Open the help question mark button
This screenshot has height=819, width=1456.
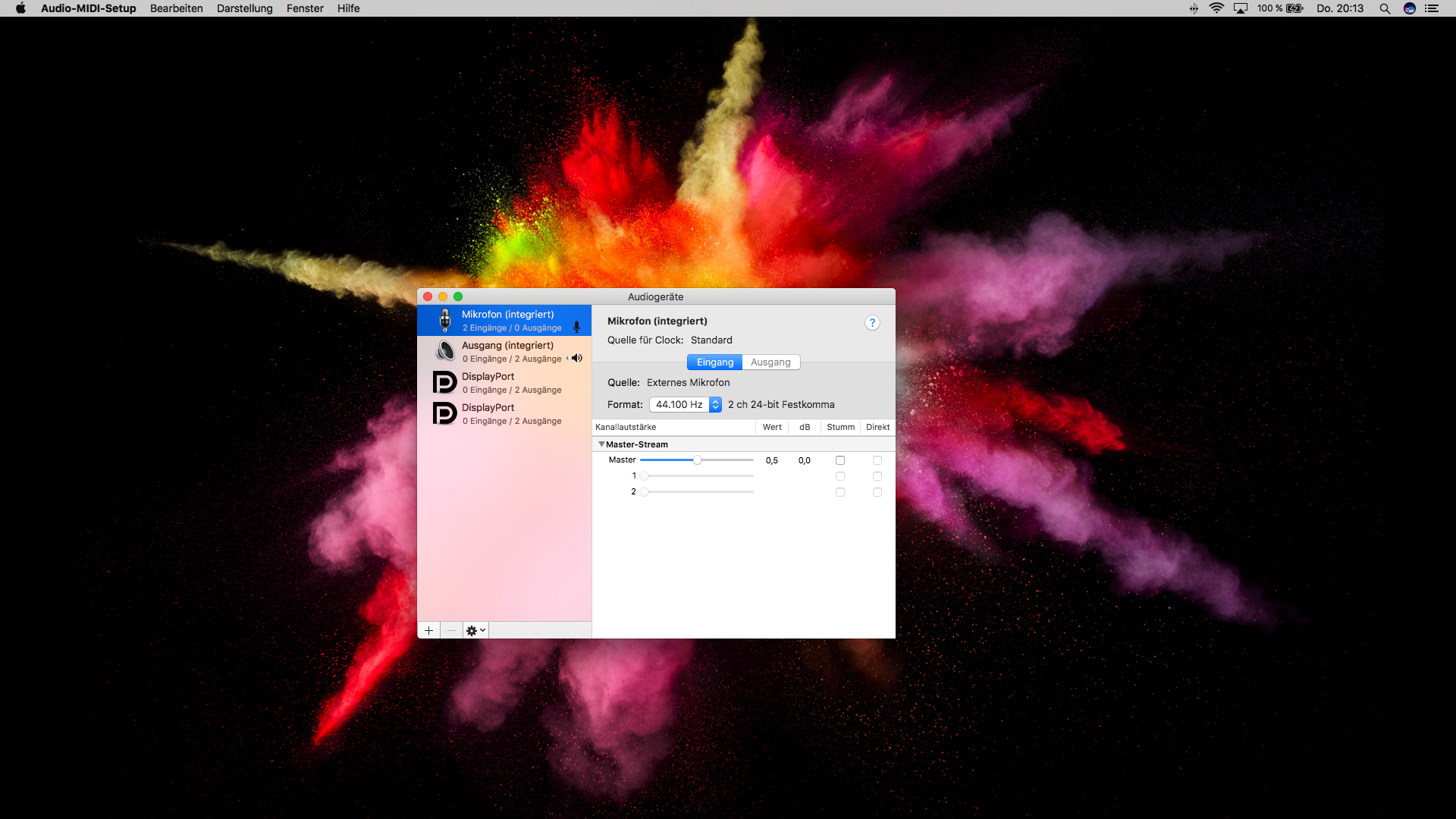(872, 323)
